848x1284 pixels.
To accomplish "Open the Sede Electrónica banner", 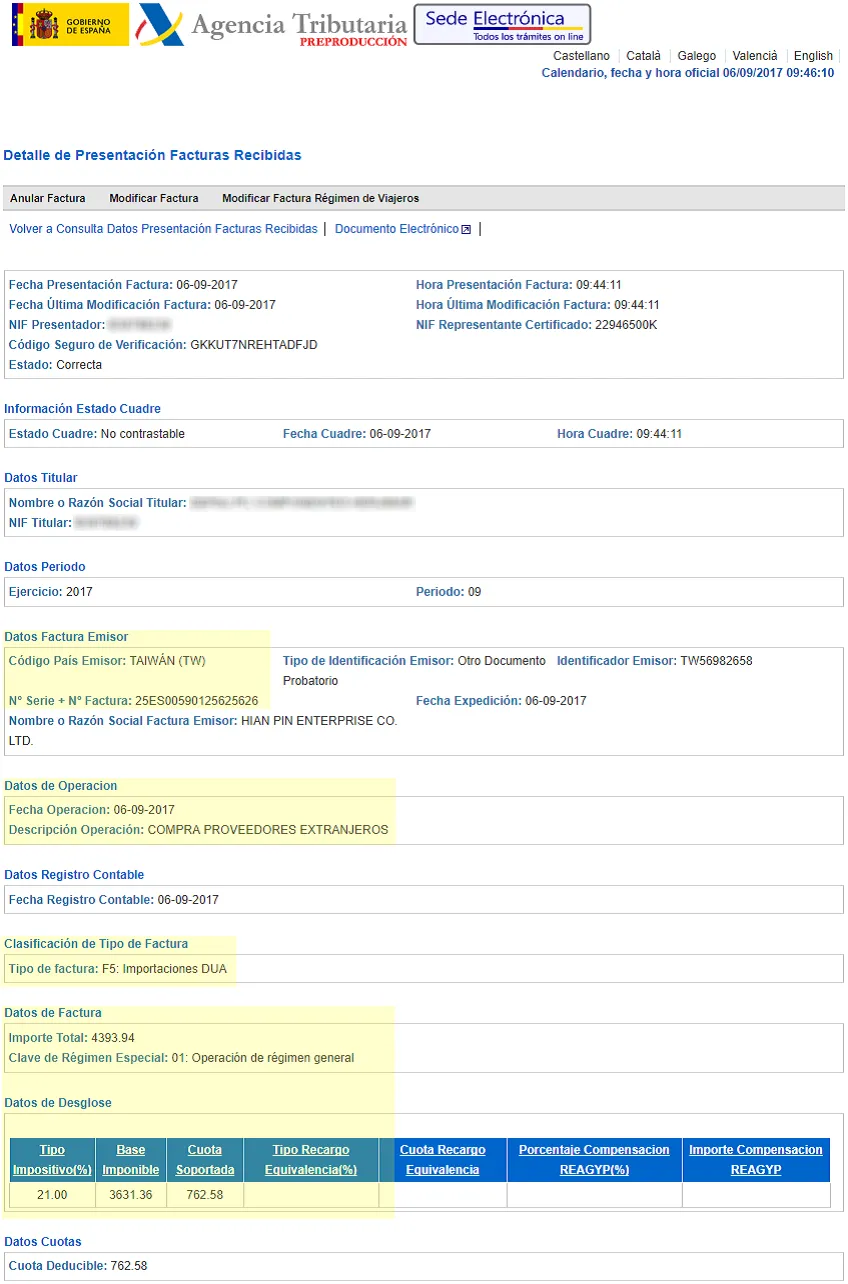I will 502,24.
